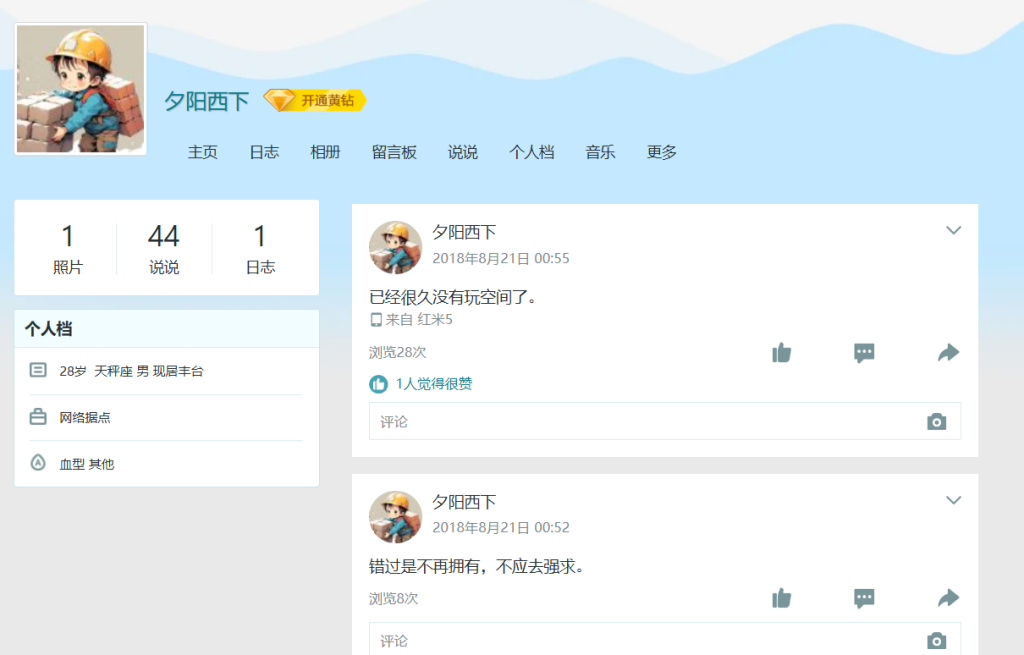This screenshot has height=655, width=1024.
Task: Click camera icon in second post's comment box
Action: [x=936, y=641]
